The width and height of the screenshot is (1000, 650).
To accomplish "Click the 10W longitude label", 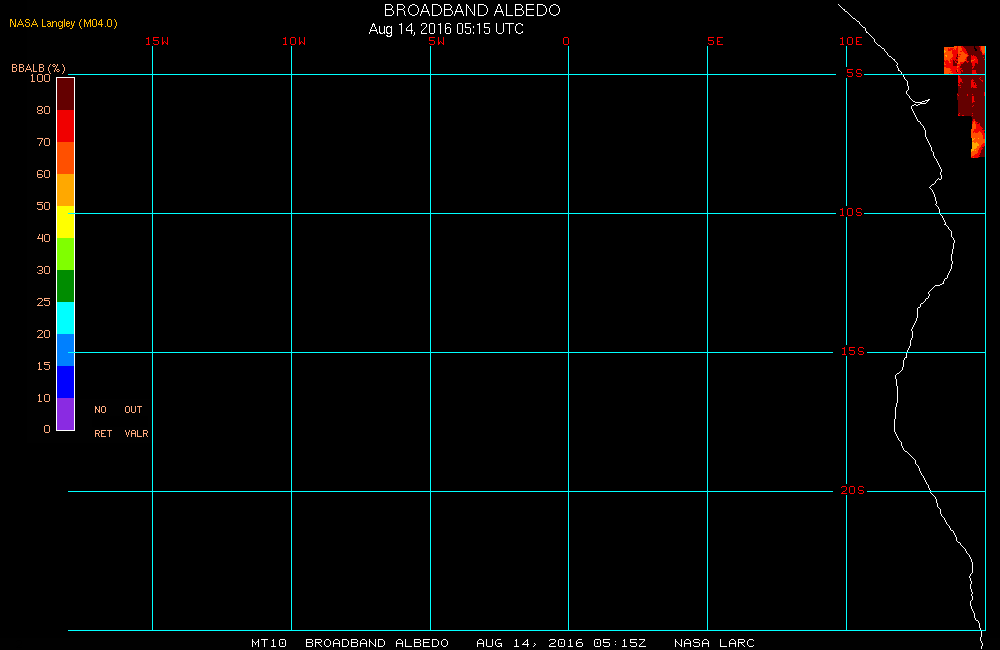I will [x=294, y=41].
